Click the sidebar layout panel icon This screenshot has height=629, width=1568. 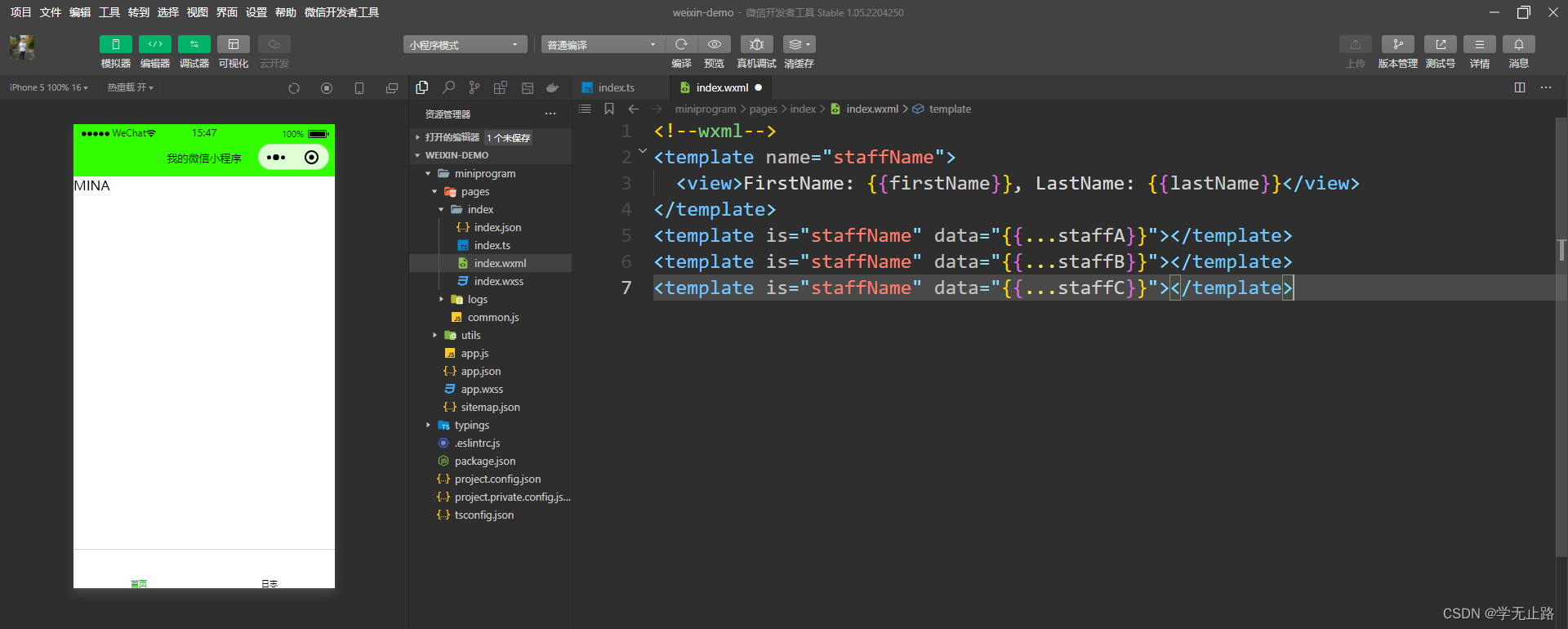point(527,87)
